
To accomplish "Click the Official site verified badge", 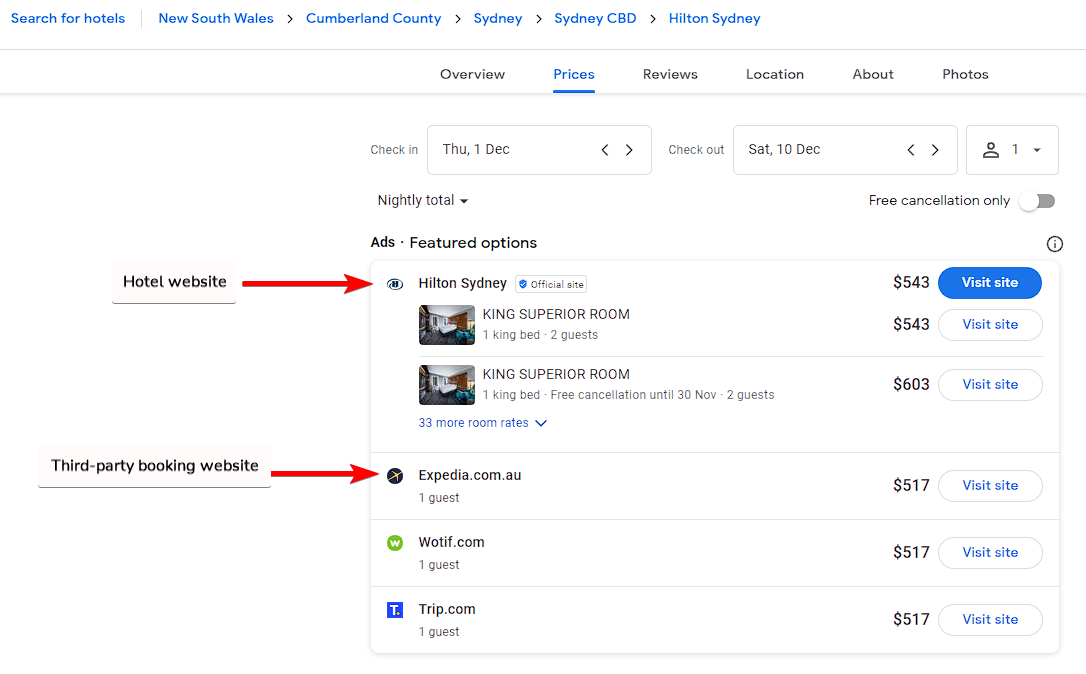I will 550,284.
